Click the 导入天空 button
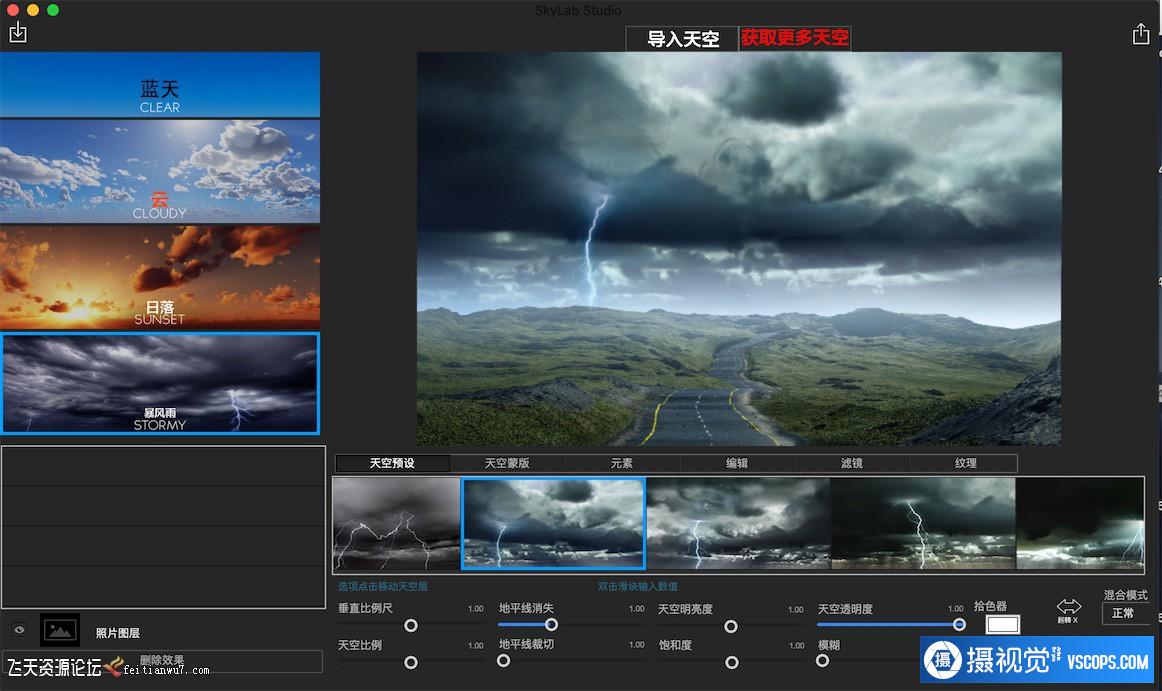Screen dimensions: 1162x691 (683, 39)
